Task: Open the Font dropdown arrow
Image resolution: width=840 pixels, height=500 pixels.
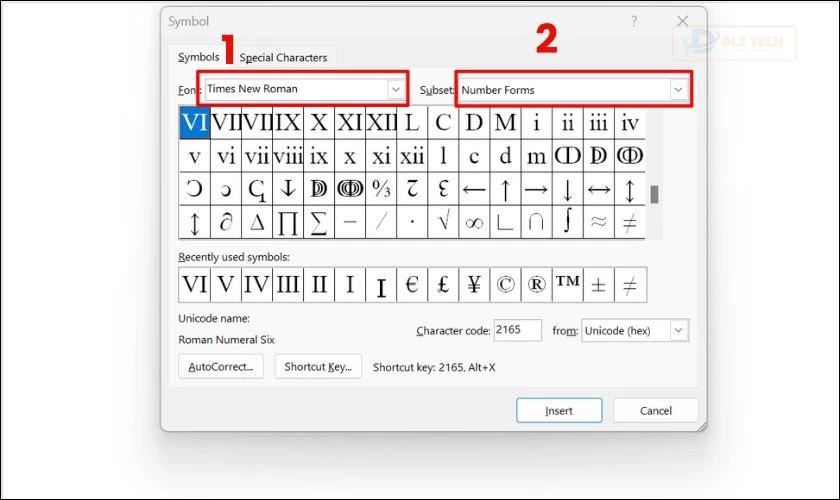Action: [x=395, y=89]
